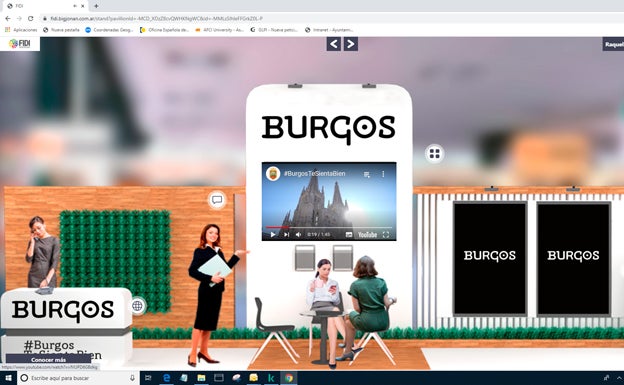624x385 pixels.
Task: Go to the previous stand arrow
Action: [334, 44]
